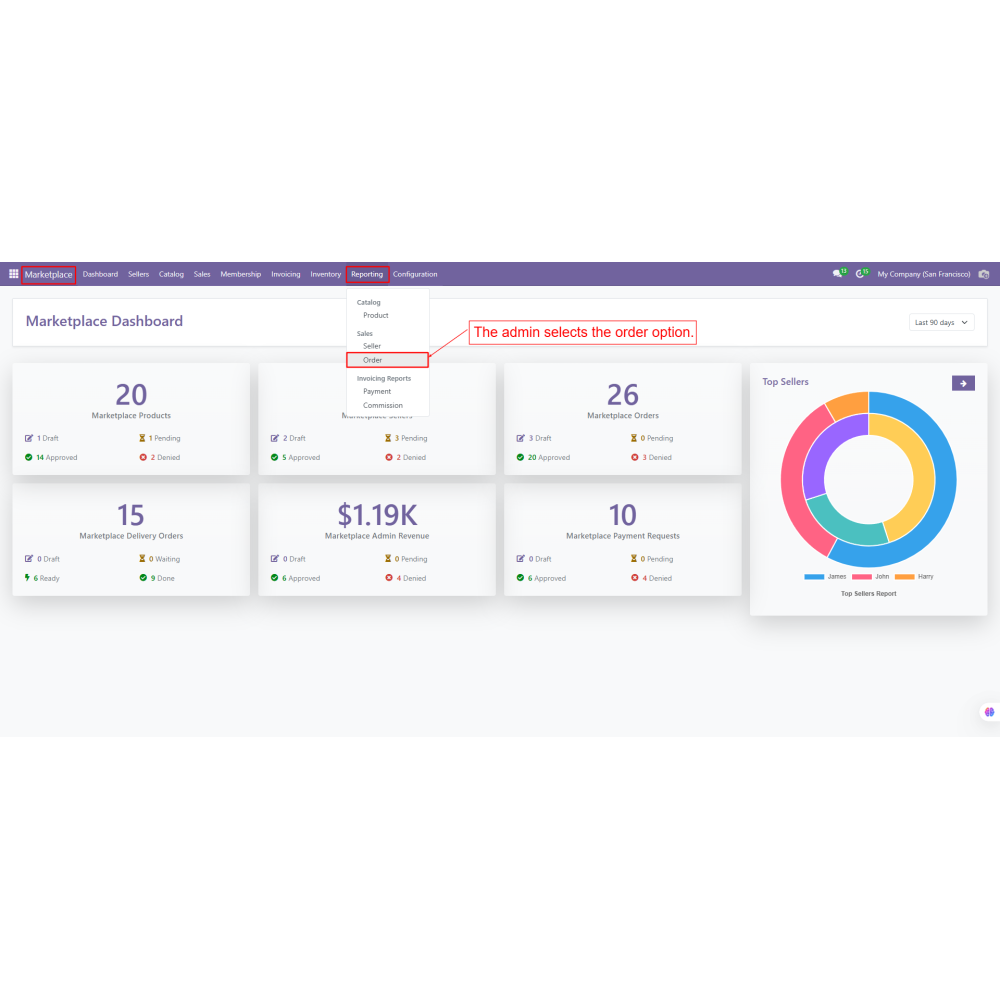Open the apps grid launcher icon
The image size is (1000, 1000).
pos(14,274)
